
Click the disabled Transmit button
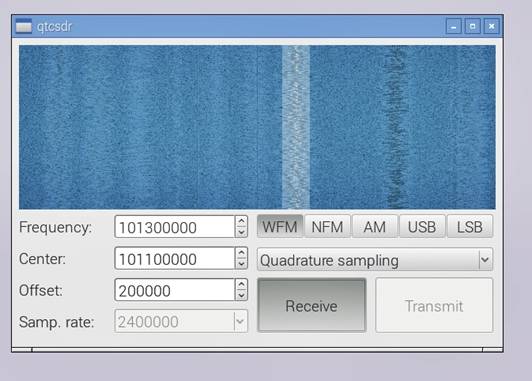[x=434, y=305]
